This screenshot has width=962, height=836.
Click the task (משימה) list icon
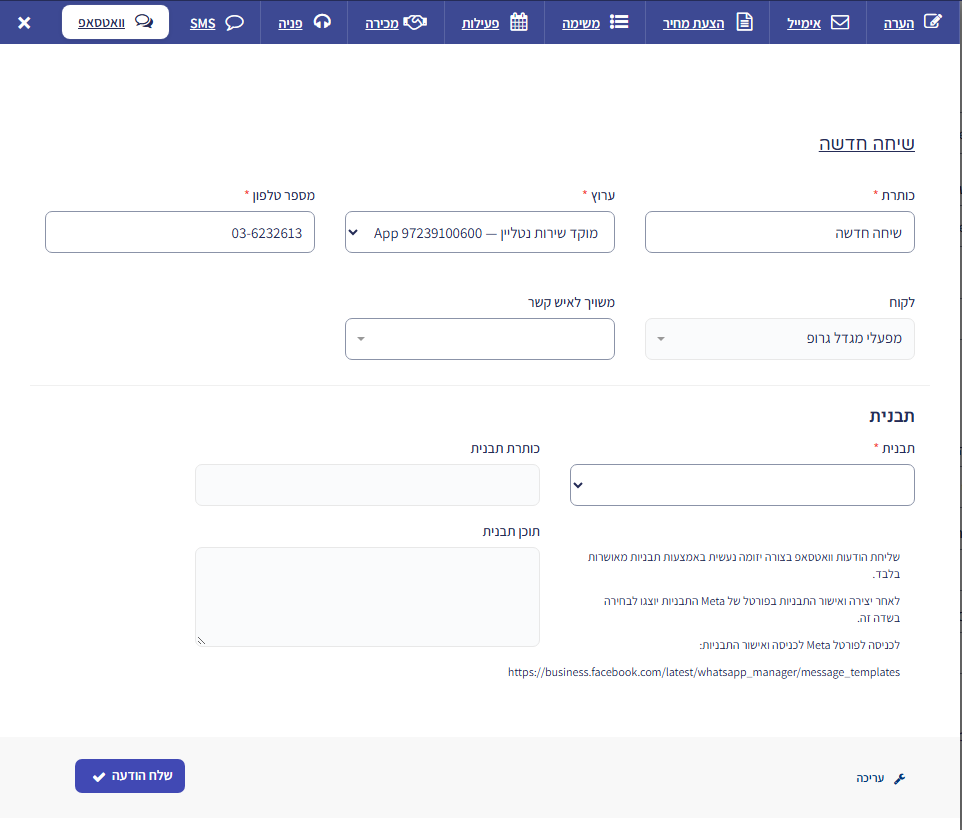click(619, 21)
